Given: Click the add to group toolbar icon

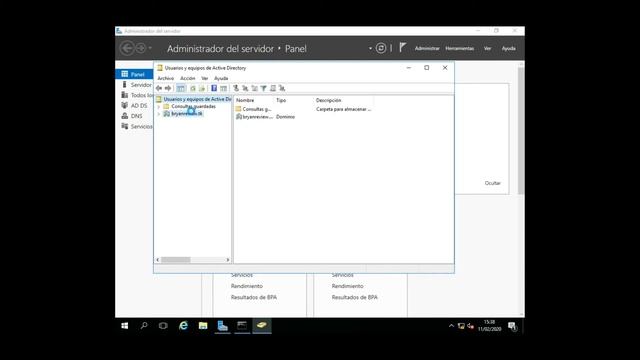Looking at the screenshot, I should [282, 88].
